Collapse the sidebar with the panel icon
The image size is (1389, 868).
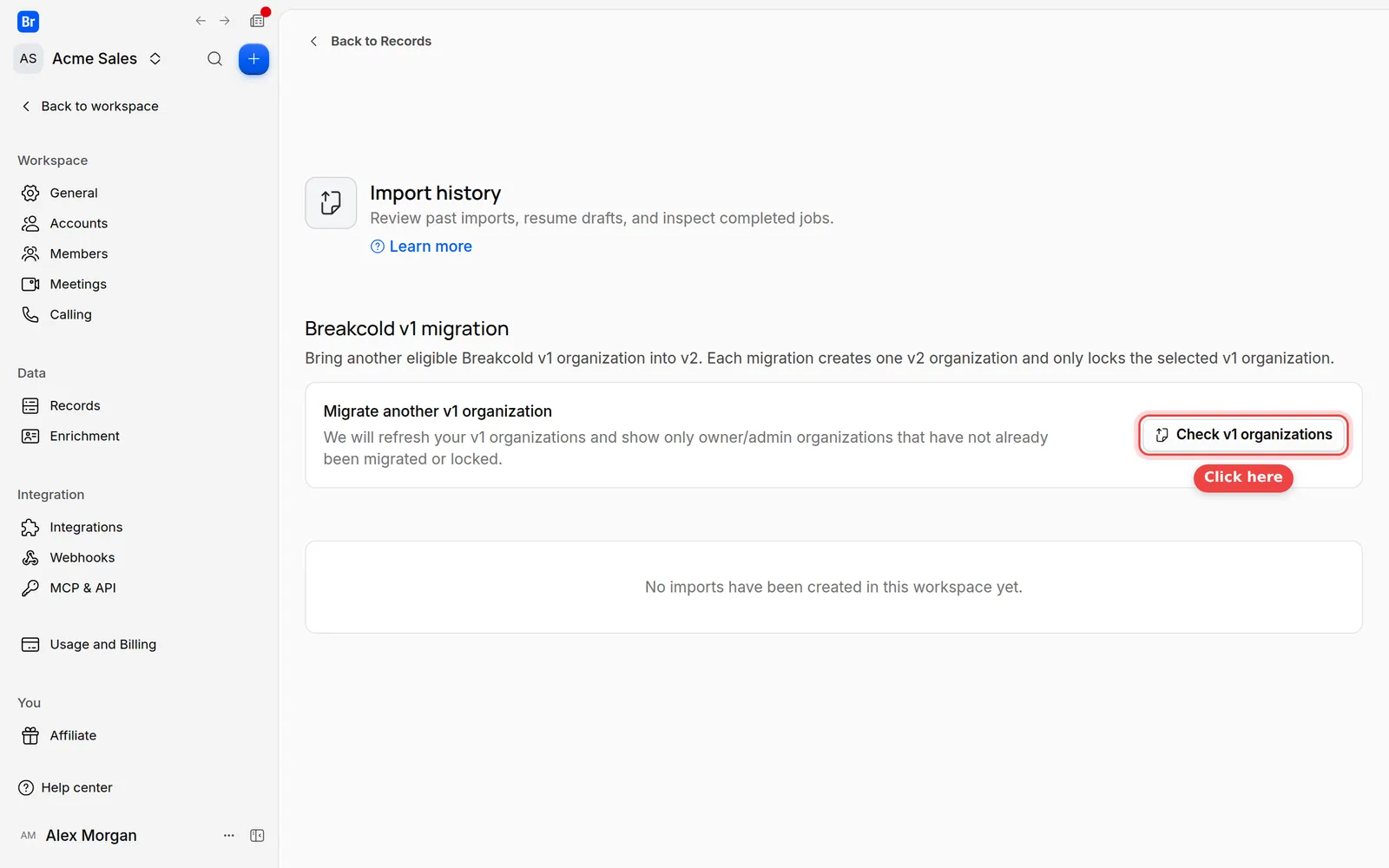257,835
